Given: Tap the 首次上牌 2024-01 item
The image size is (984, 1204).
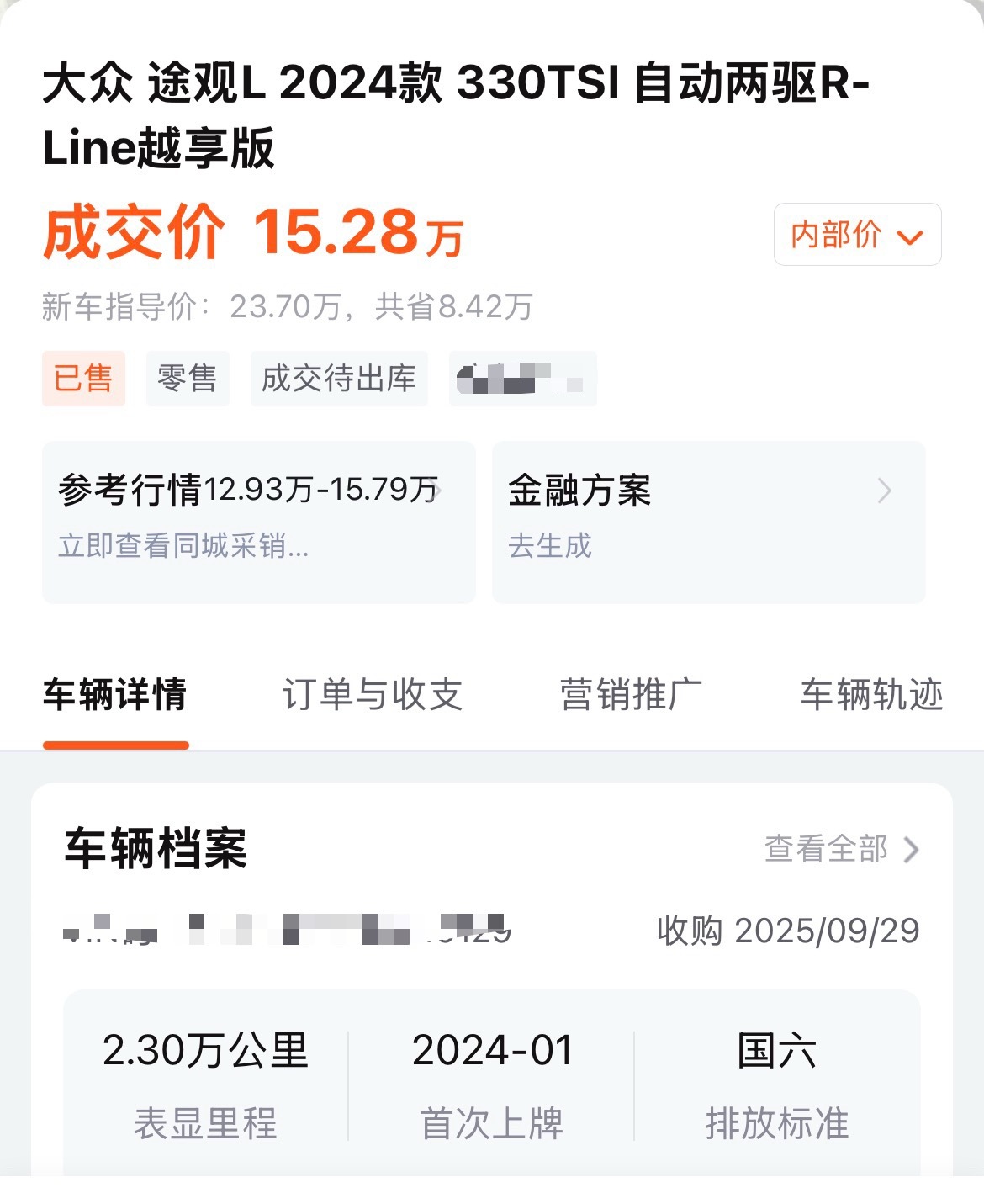Looking at the screenshot, I should (x=491, y=1085).
